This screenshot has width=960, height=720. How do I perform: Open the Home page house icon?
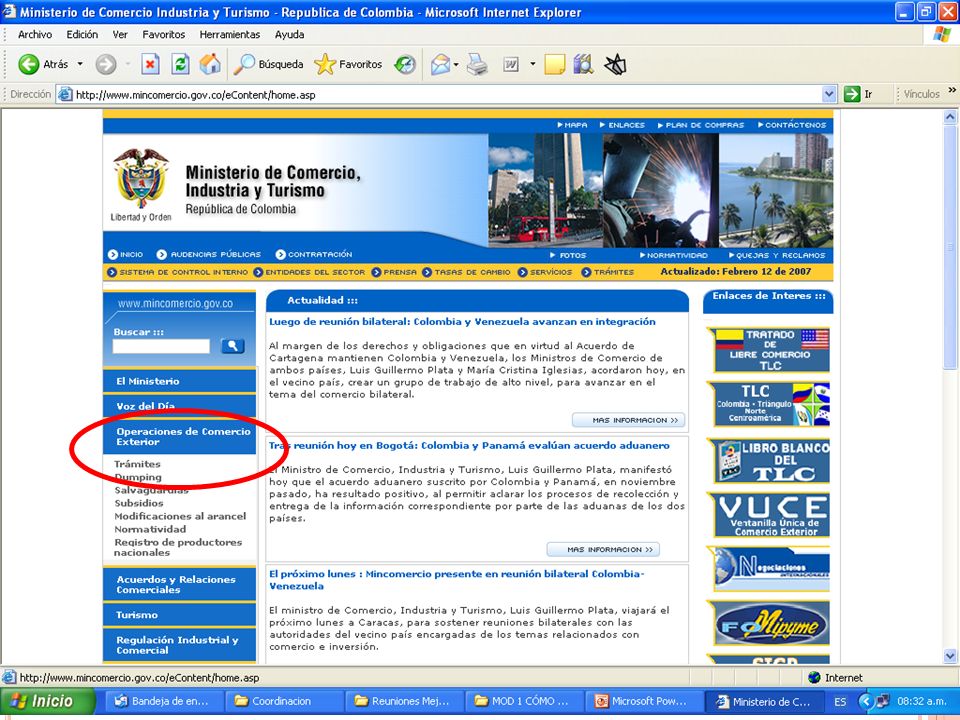click(x=210, y=64)
